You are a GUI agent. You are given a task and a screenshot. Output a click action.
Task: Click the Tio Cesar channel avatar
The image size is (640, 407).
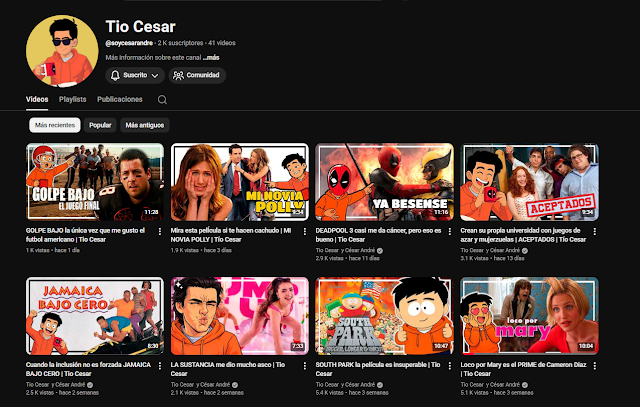click(62, 51)
